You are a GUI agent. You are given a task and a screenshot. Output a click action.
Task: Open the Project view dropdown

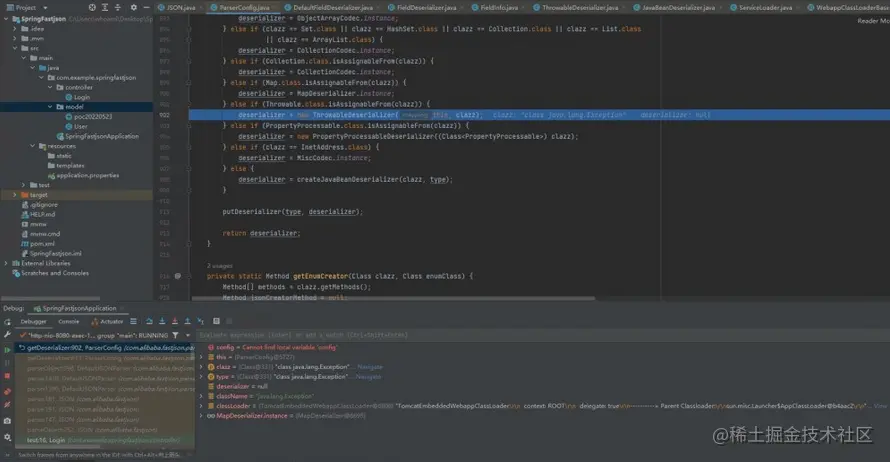pyautogui.click(x=45, y=7)
